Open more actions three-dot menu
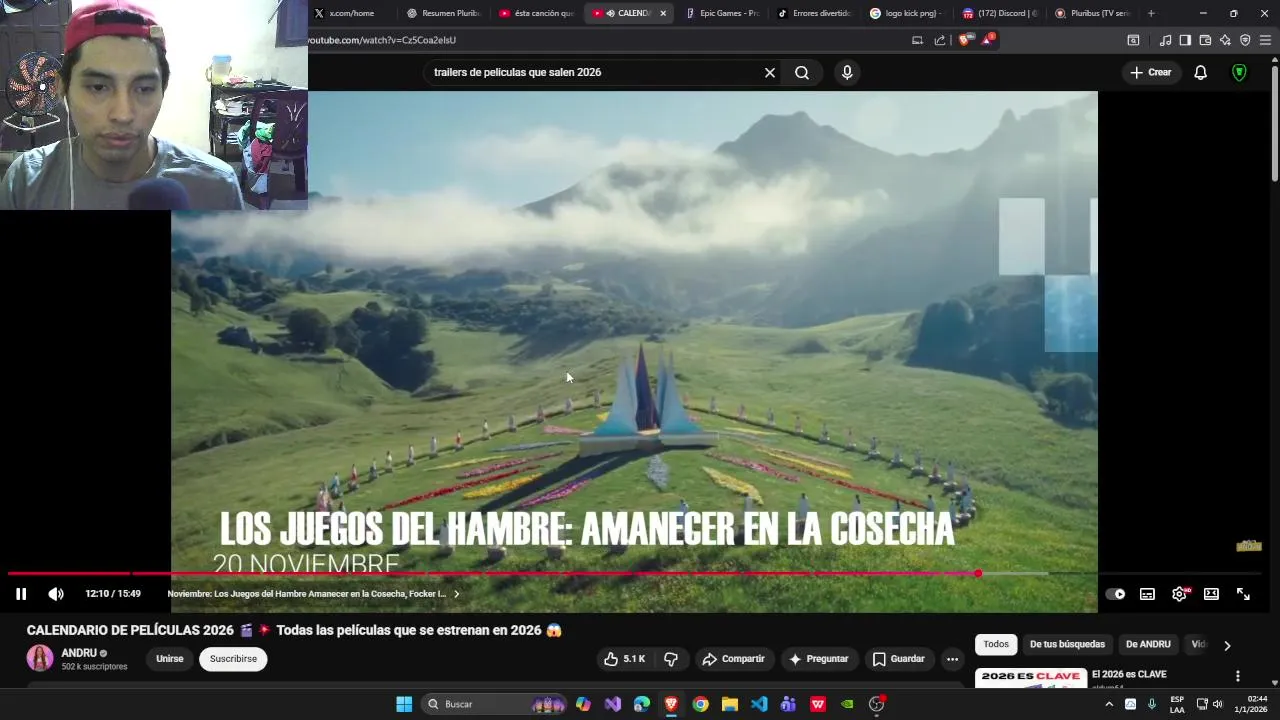This screenshot has height=720, width=1280. pos(952,659)
